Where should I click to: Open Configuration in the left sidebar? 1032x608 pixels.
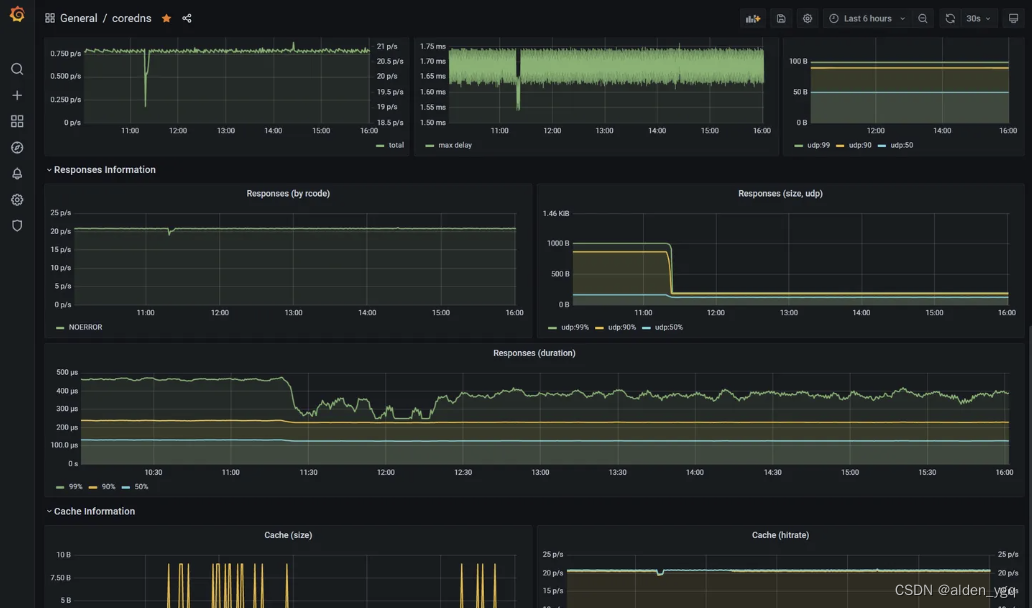click(x=16, y=199)
